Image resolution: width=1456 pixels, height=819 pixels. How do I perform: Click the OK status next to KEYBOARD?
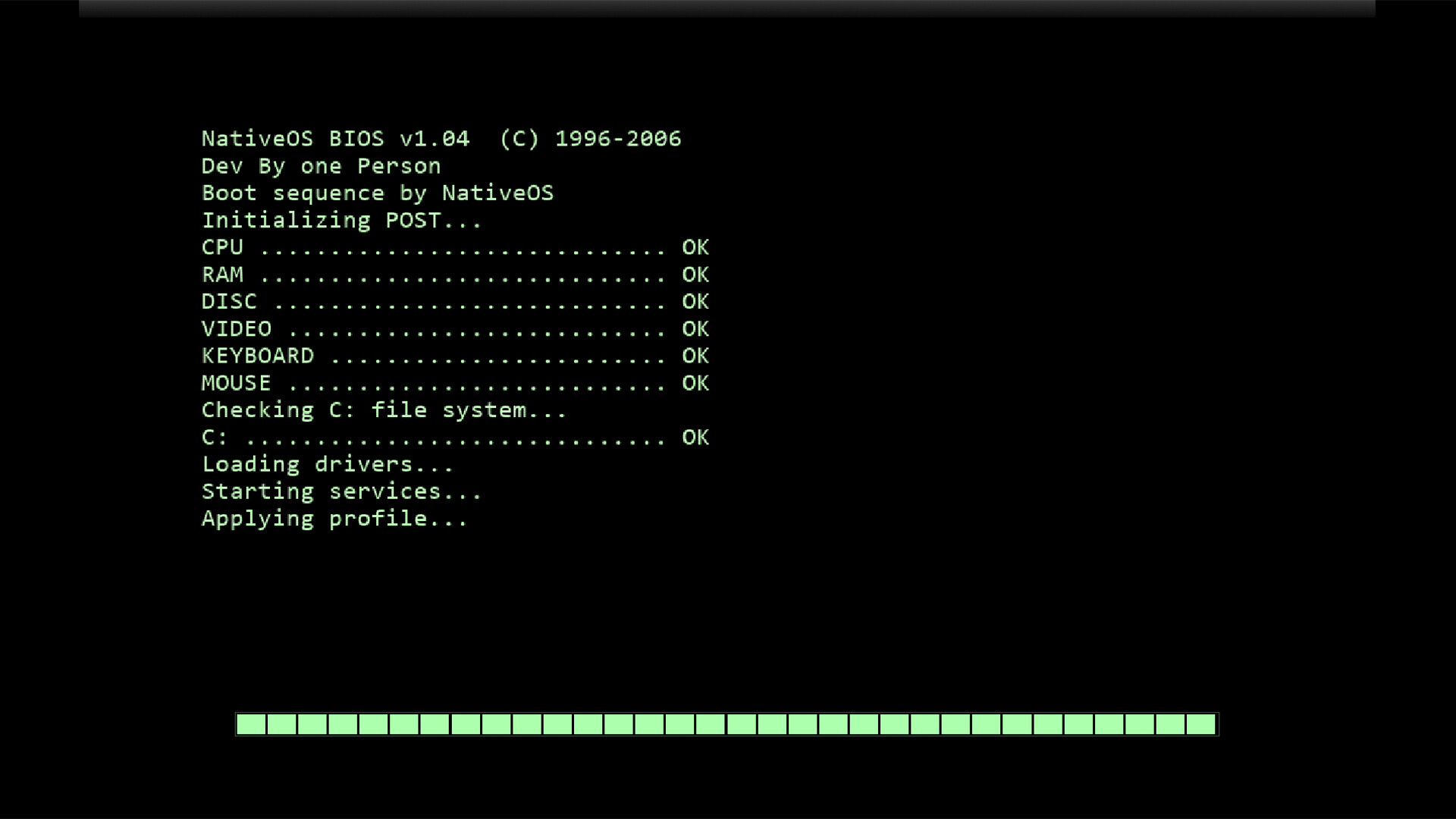pyautogui.click(x=694, y=356)
